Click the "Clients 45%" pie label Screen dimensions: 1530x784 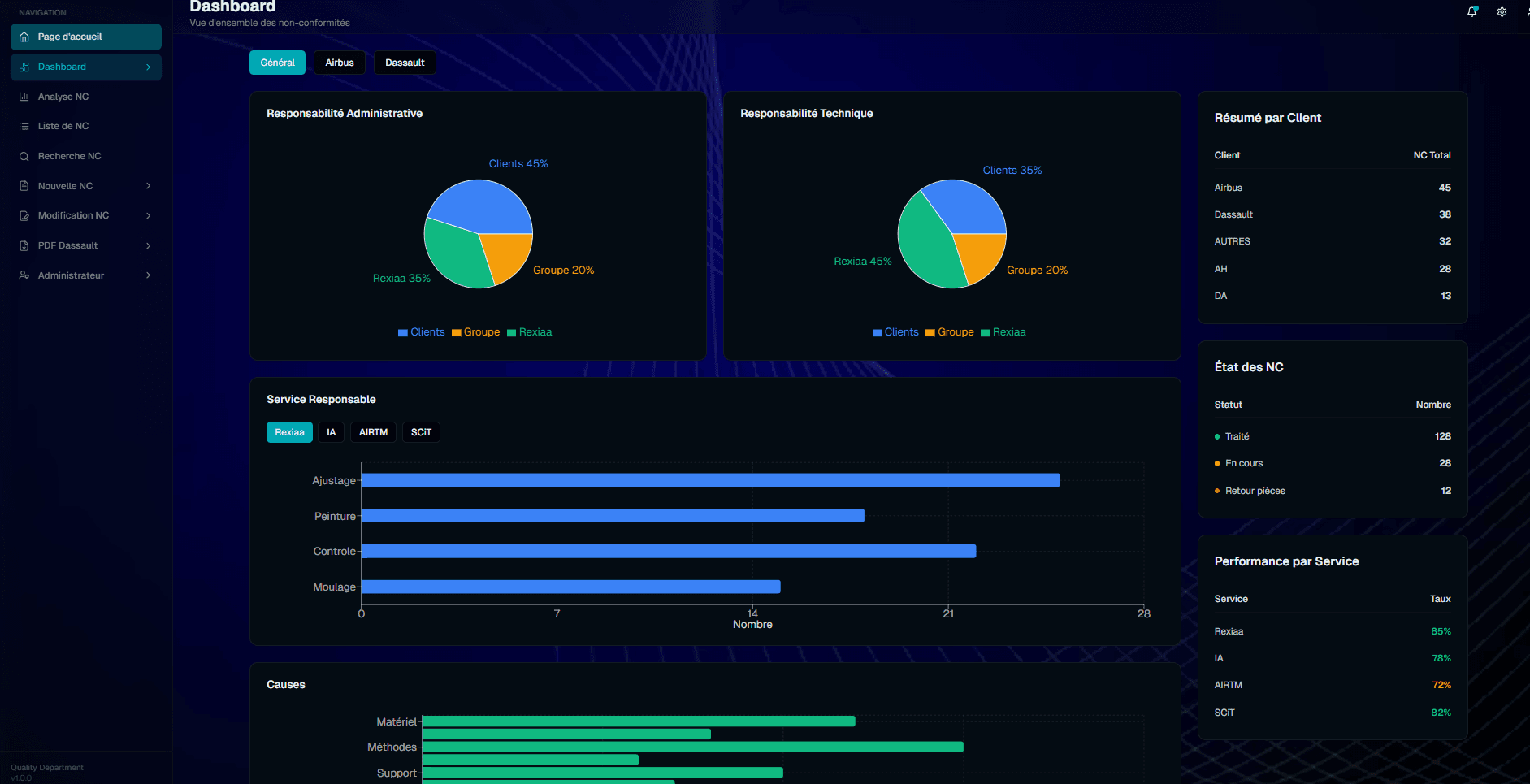click(x=518, y=164)
